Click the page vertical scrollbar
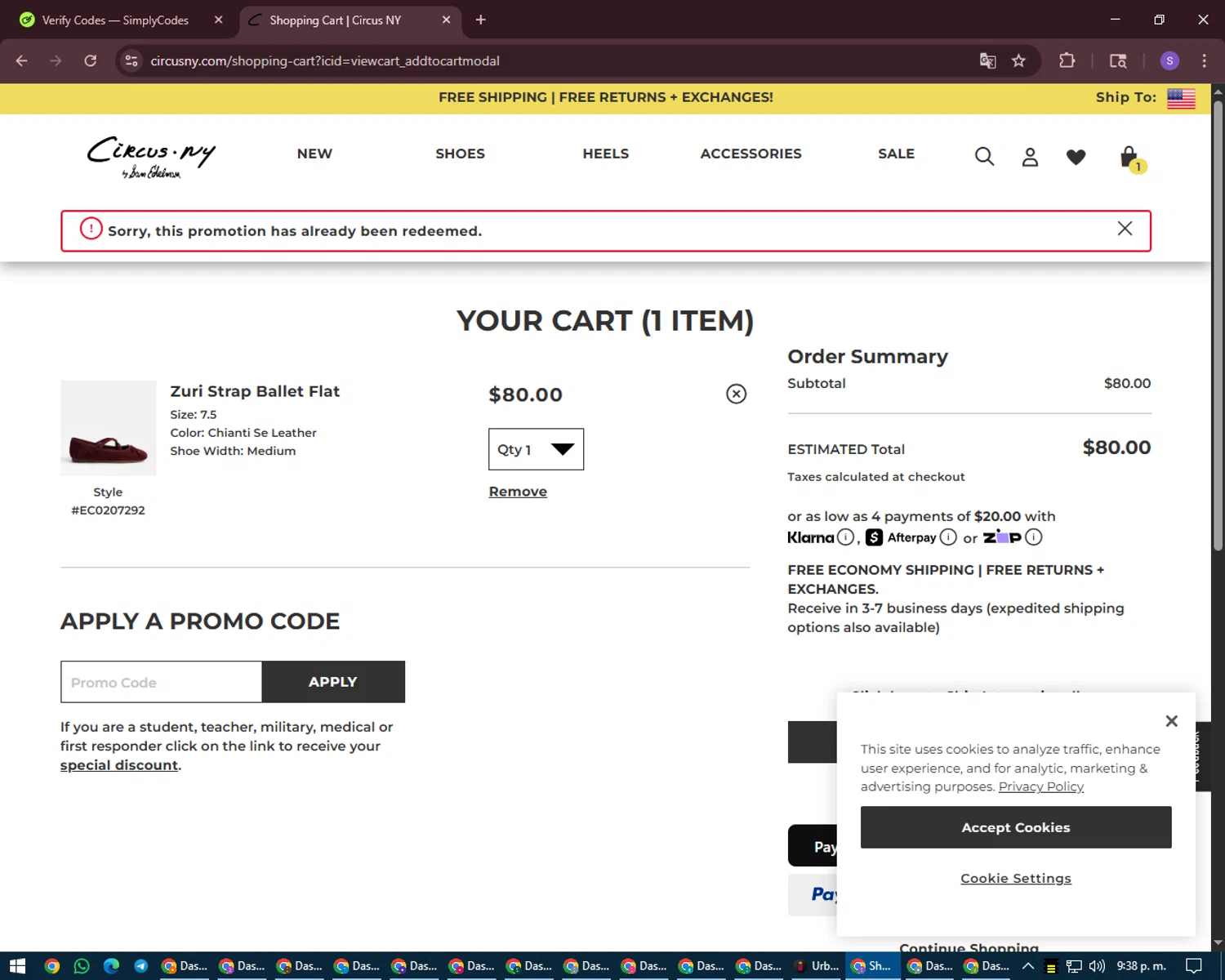1225x980 pixels. point(1218,327)
